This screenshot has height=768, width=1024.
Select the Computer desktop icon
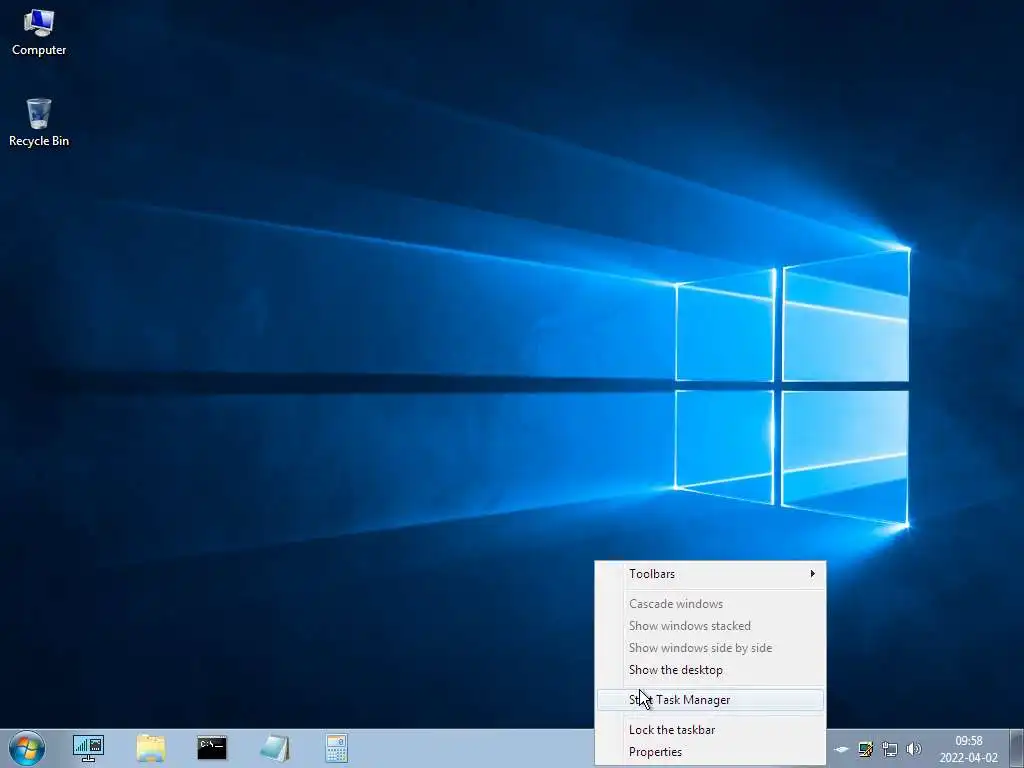tap(39, 33)
